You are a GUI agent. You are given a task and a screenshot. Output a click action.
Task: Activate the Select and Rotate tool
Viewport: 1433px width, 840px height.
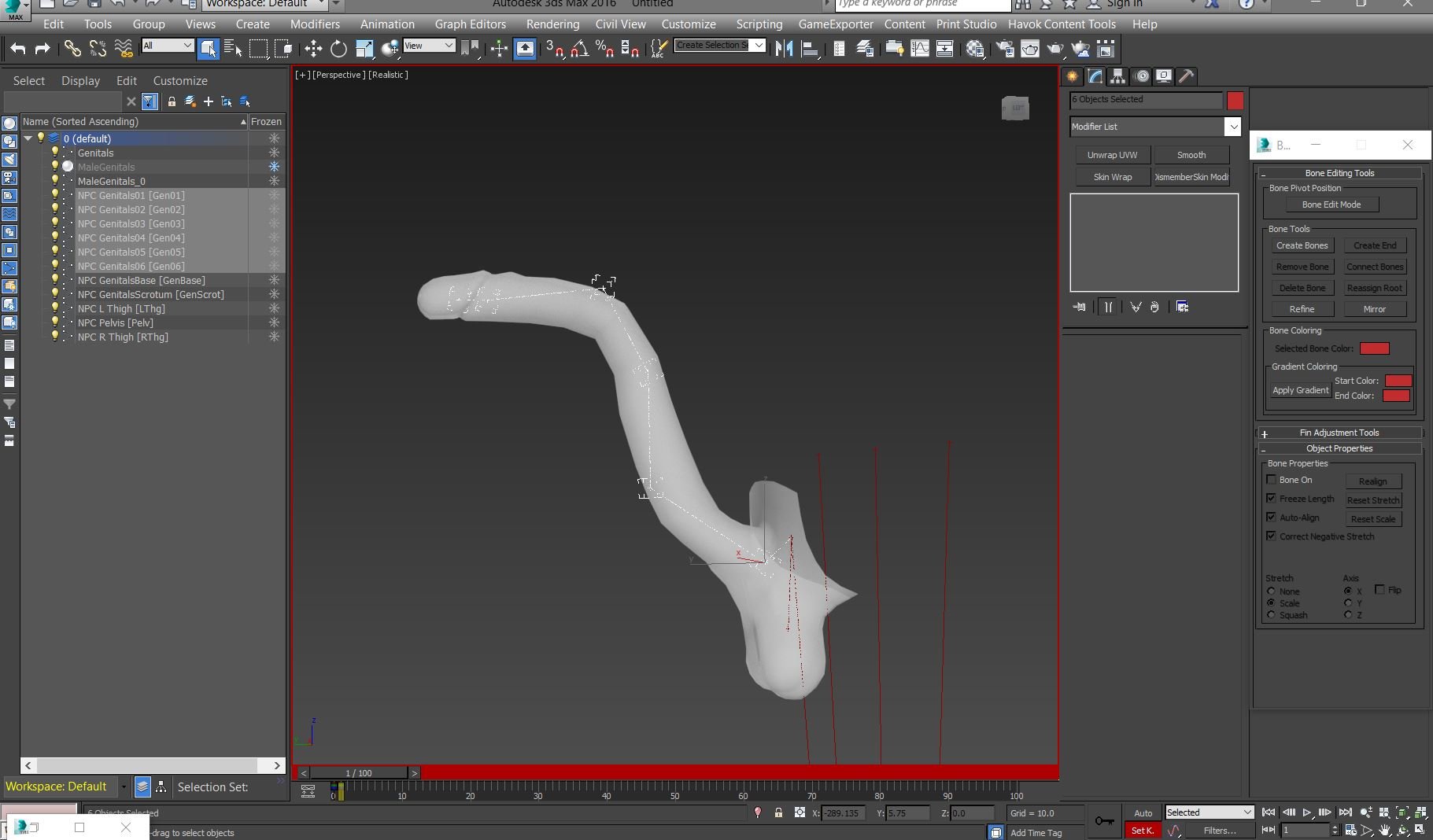tap(338, 49)
